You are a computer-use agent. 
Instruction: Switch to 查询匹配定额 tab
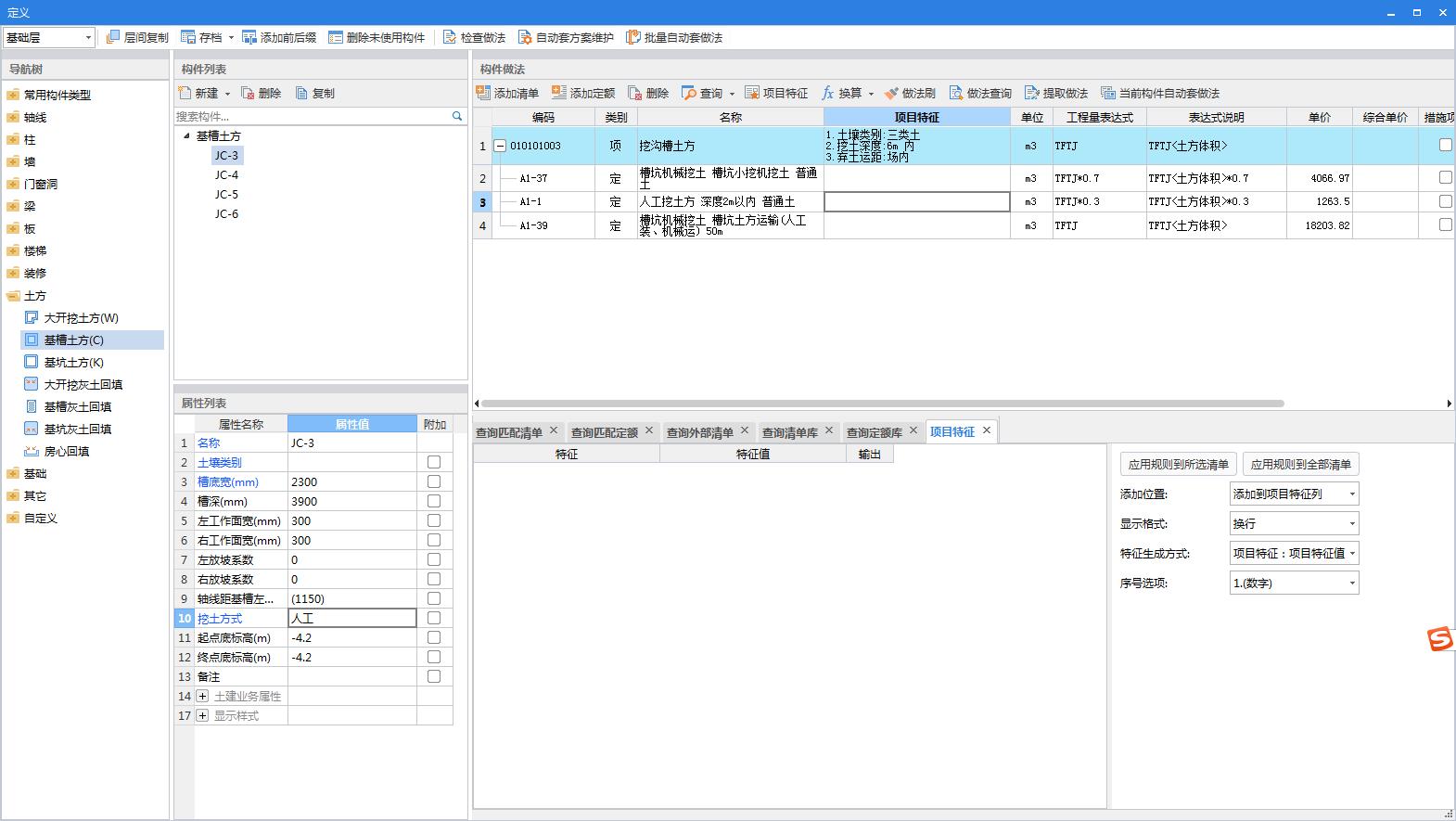point(604,432)
